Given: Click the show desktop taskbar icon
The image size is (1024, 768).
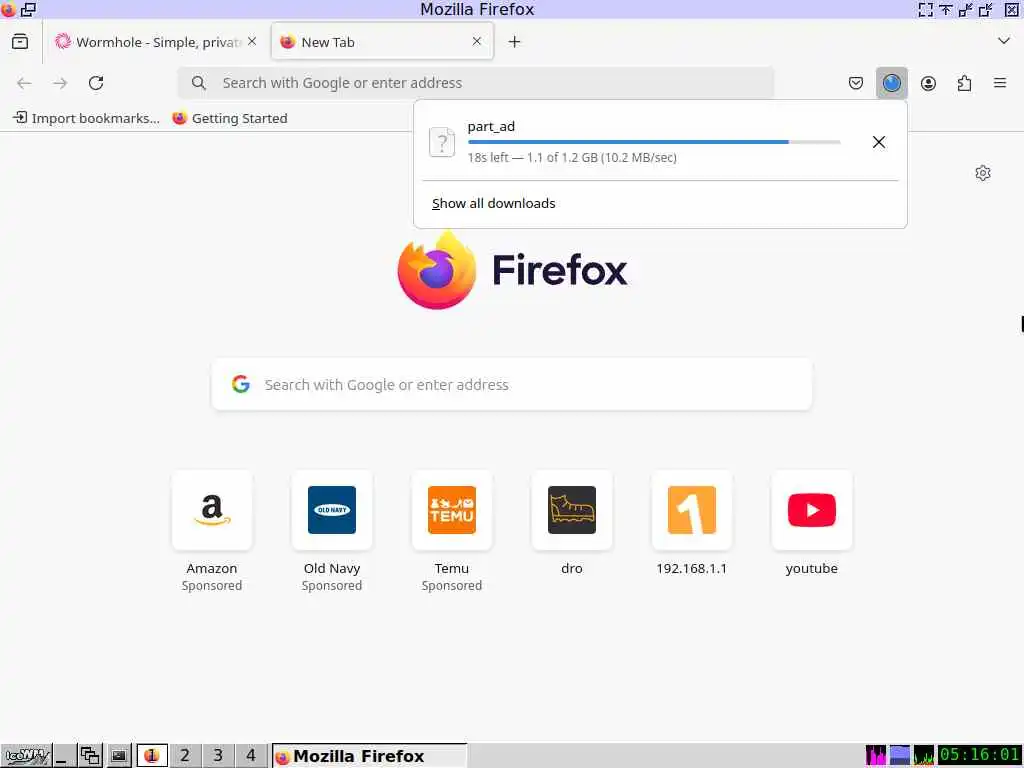Looking at the screenshot, I should coord(63,756).
